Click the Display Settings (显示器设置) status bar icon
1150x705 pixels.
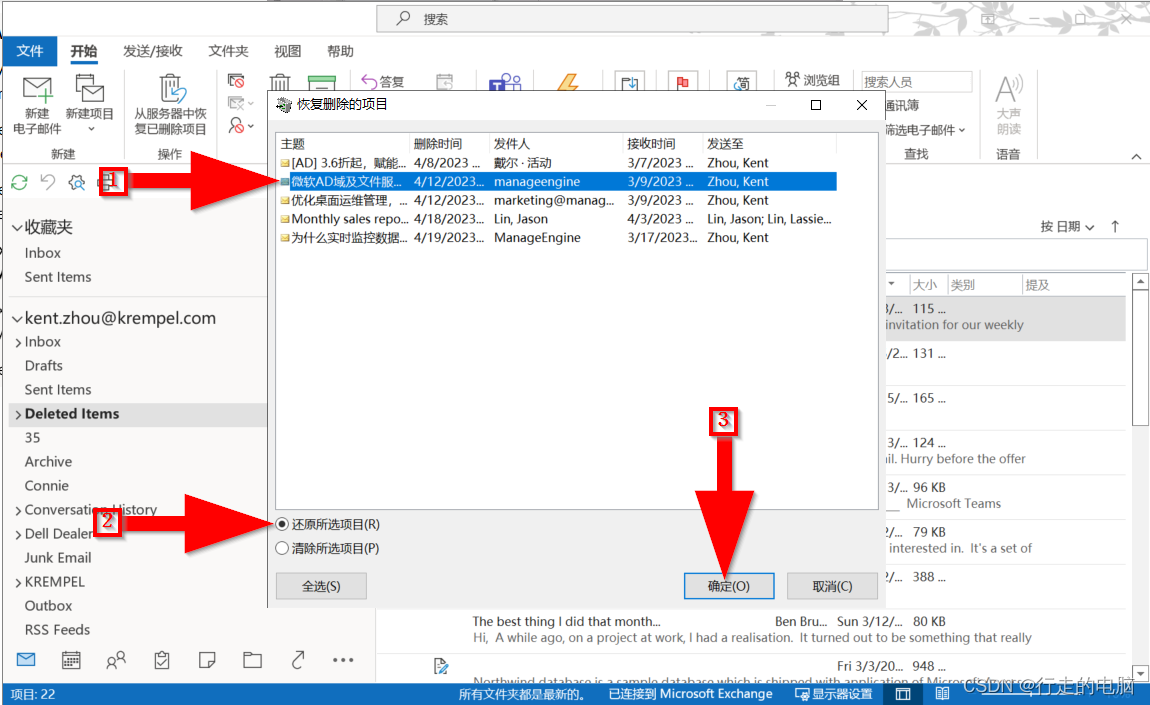[x=834, y=693]
